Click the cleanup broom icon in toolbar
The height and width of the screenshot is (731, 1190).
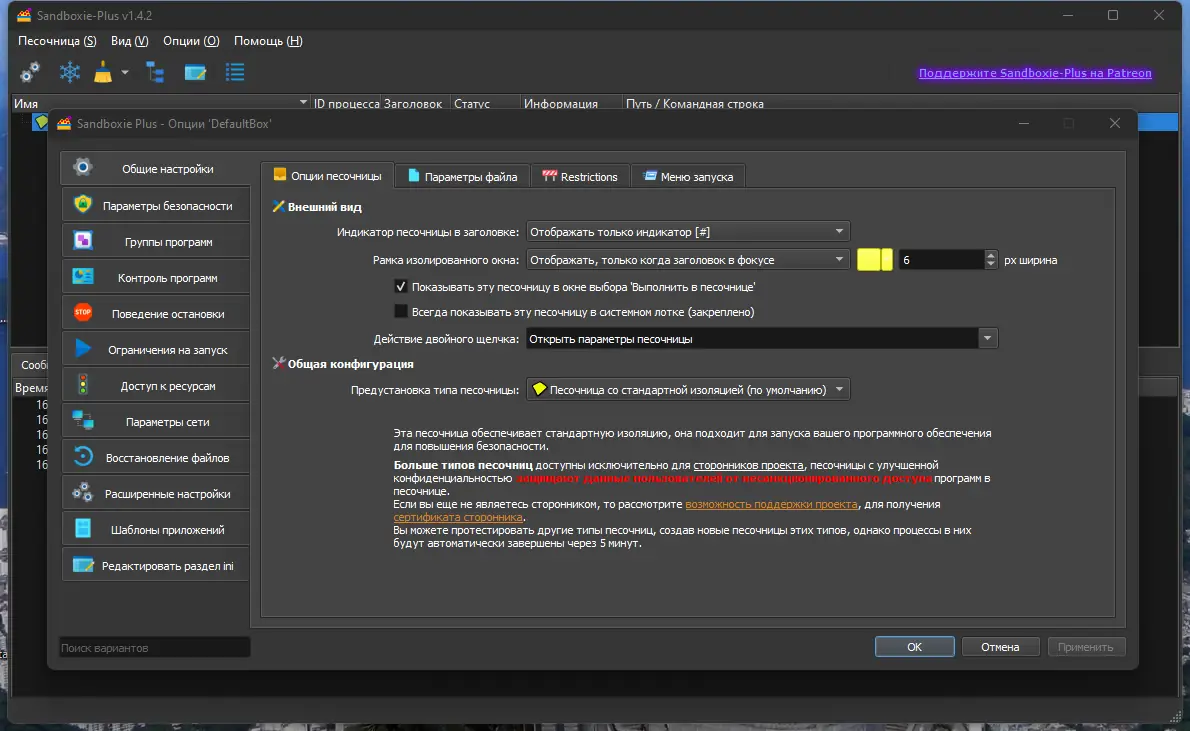pos(103,73)
